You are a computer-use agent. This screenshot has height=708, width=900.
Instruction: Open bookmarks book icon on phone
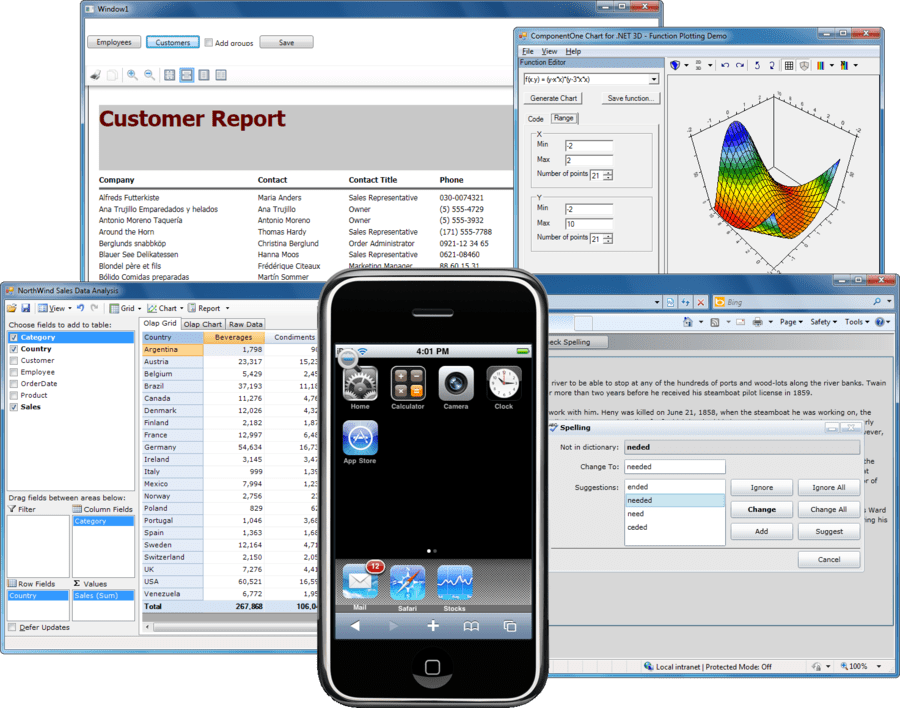tap(471, 626)
